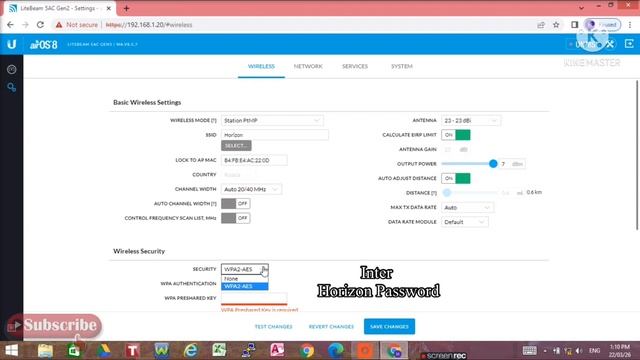Go back using the browser back arrow

(x=10, y=25)
